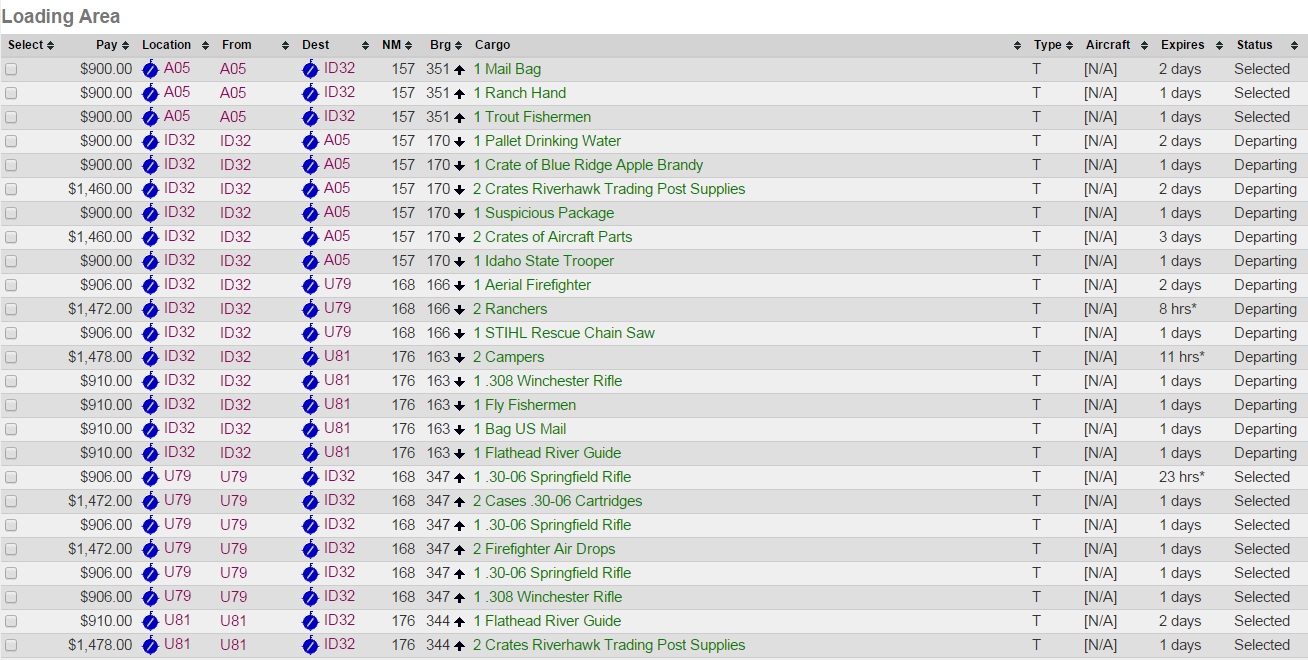Tick checkbox for 2 Cases .30-06 Cartridges
Image resolution: width=1308 pixels, height=660 pixels.
(x=11, y=501)
